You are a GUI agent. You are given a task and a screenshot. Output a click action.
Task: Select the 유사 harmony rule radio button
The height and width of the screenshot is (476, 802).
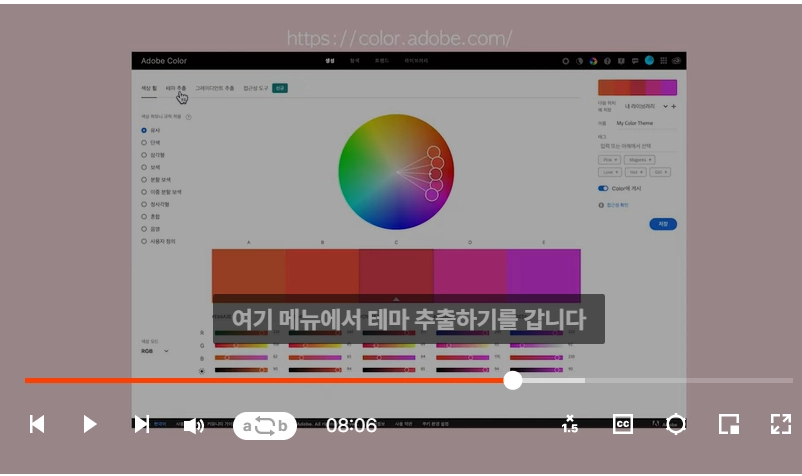click(144, 130)
